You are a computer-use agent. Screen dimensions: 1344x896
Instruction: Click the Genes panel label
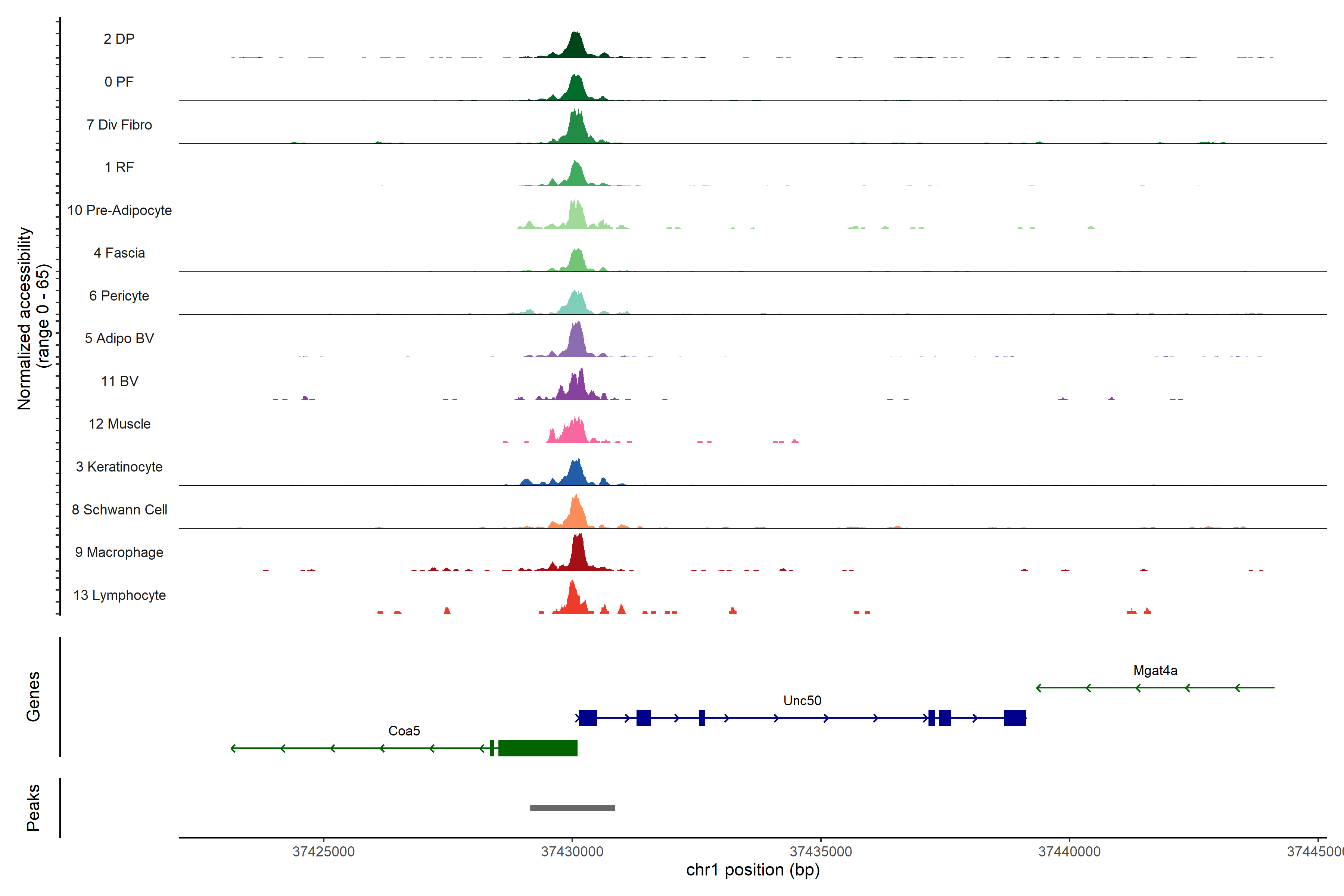coord(33,696)
